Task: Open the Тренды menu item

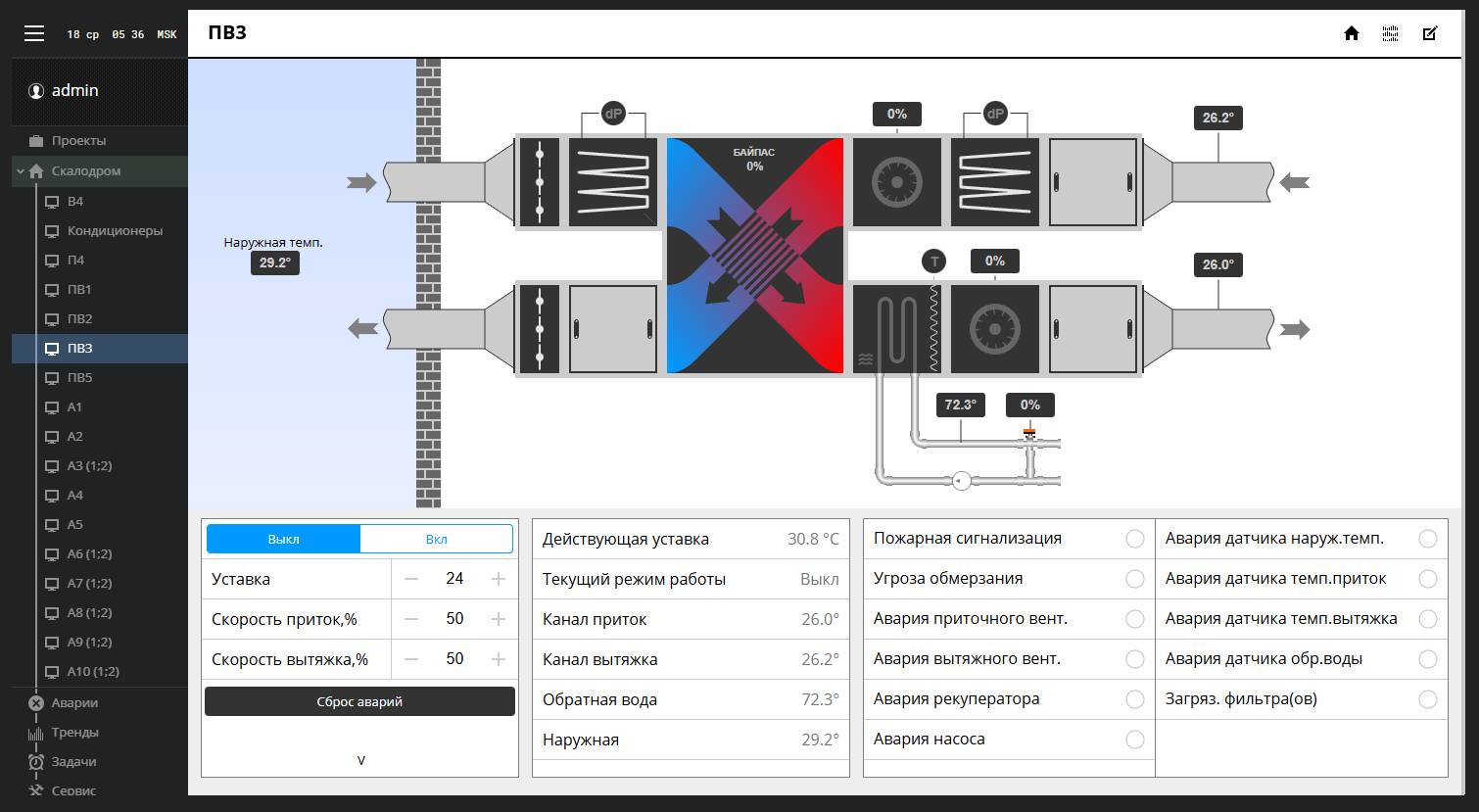Action: 74,733
